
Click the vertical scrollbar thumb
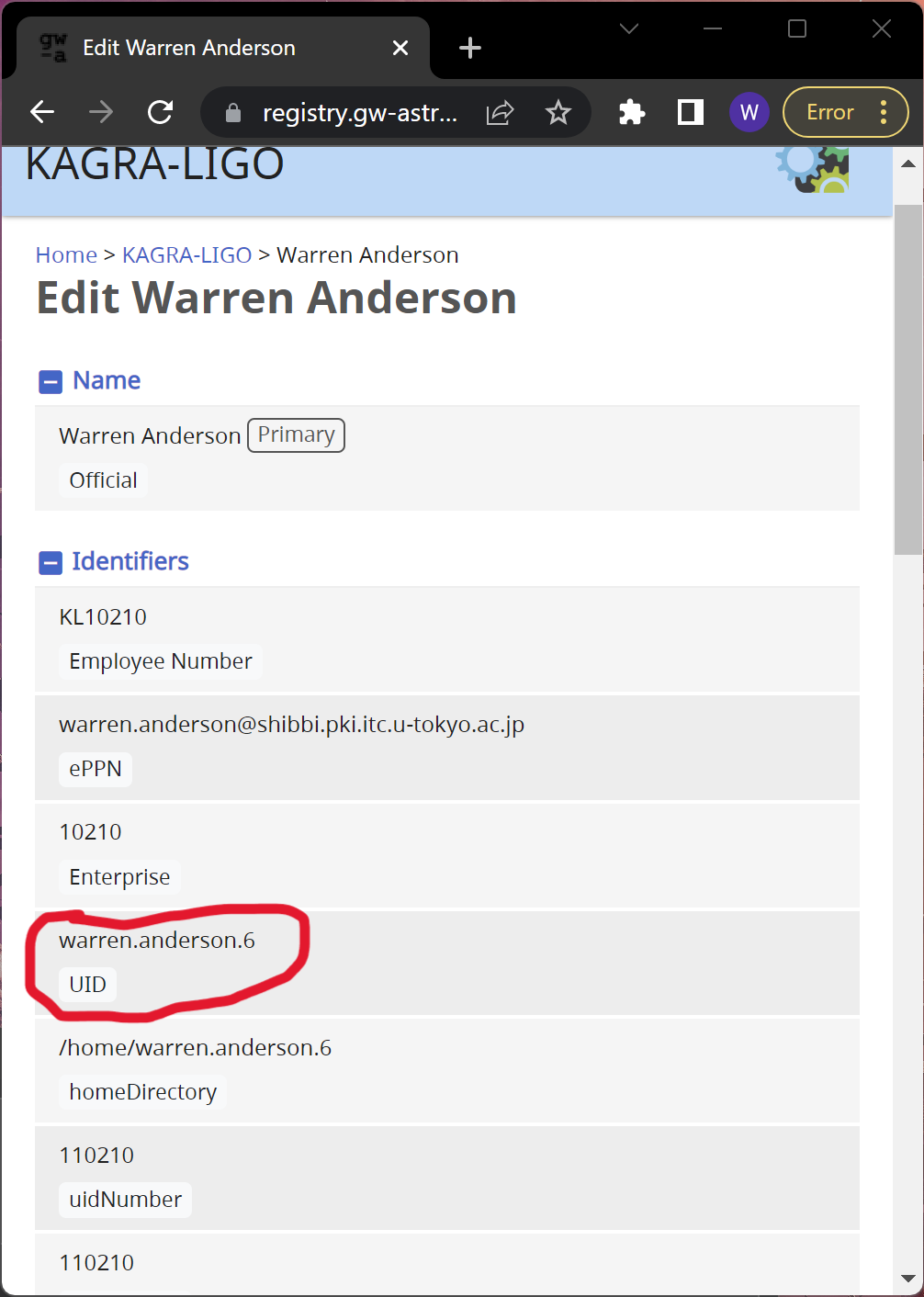(908, 378)
